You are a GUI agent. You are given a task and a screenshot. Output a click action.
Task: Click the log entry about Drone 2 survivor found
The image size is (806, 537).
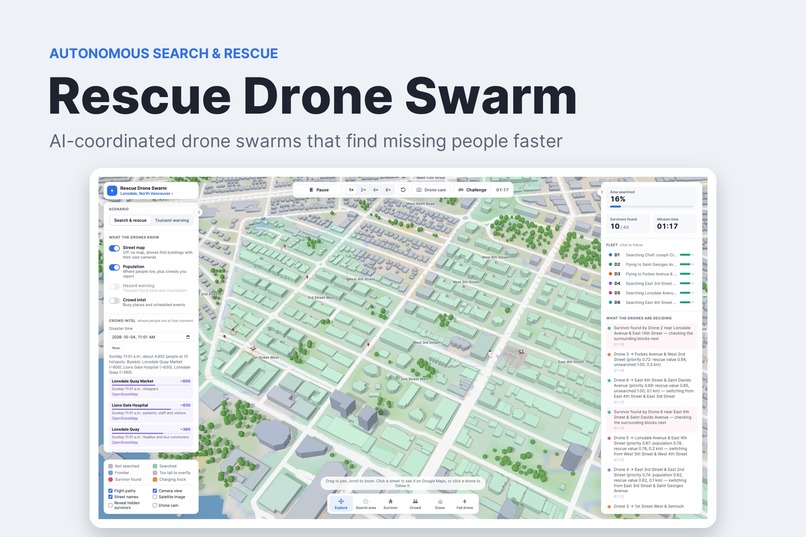(x=651, y=336)
